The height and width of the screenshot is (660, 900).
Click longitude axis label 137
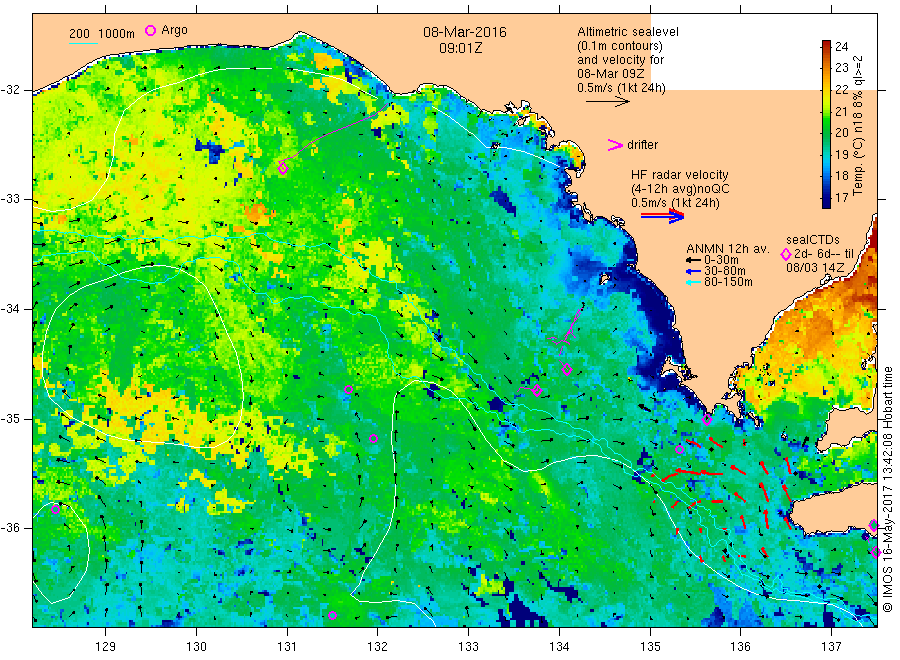832,647
